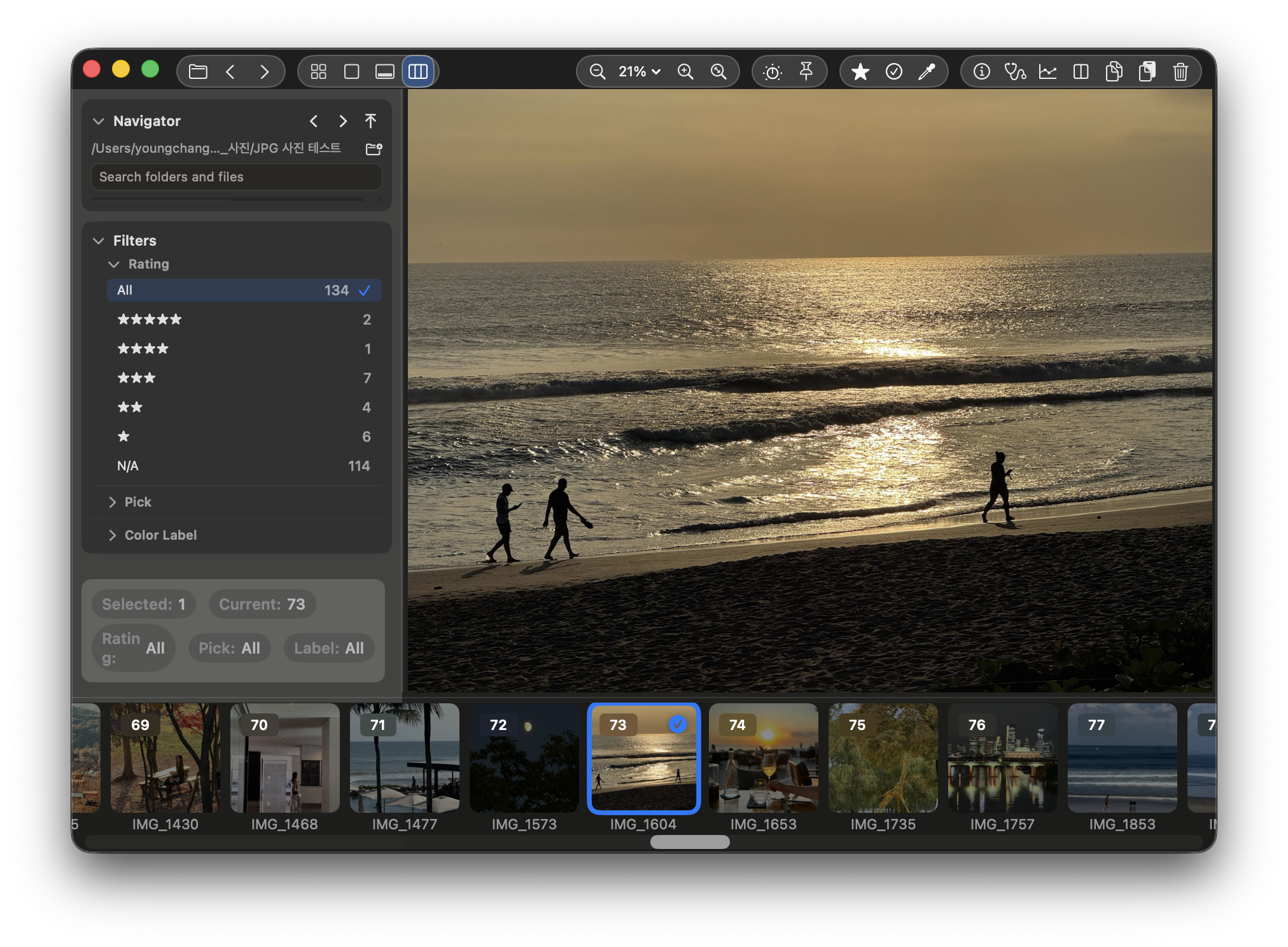Select the N/A rating filter row
This screenshot has height=947, width=1288.
coord(243,466)
